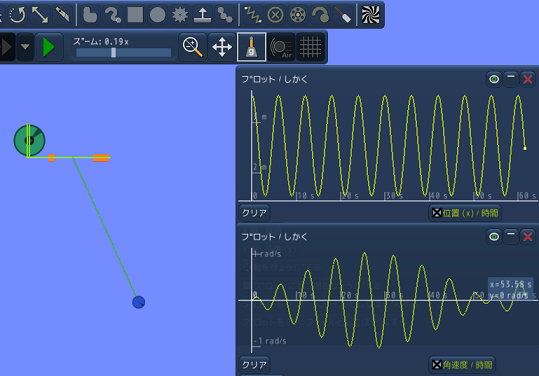Adjust the zoom slider handle

113,53
